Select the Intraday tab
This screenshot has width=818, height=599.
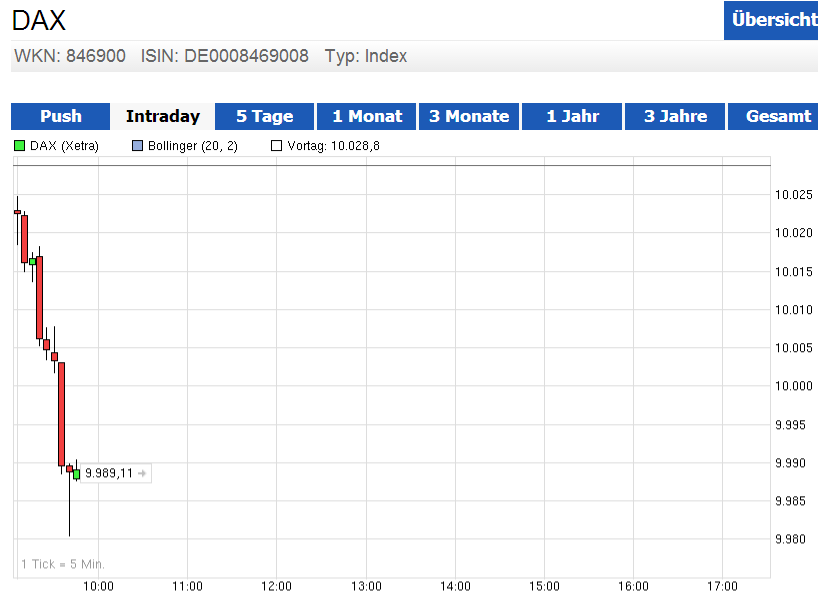tap(163, 116)
